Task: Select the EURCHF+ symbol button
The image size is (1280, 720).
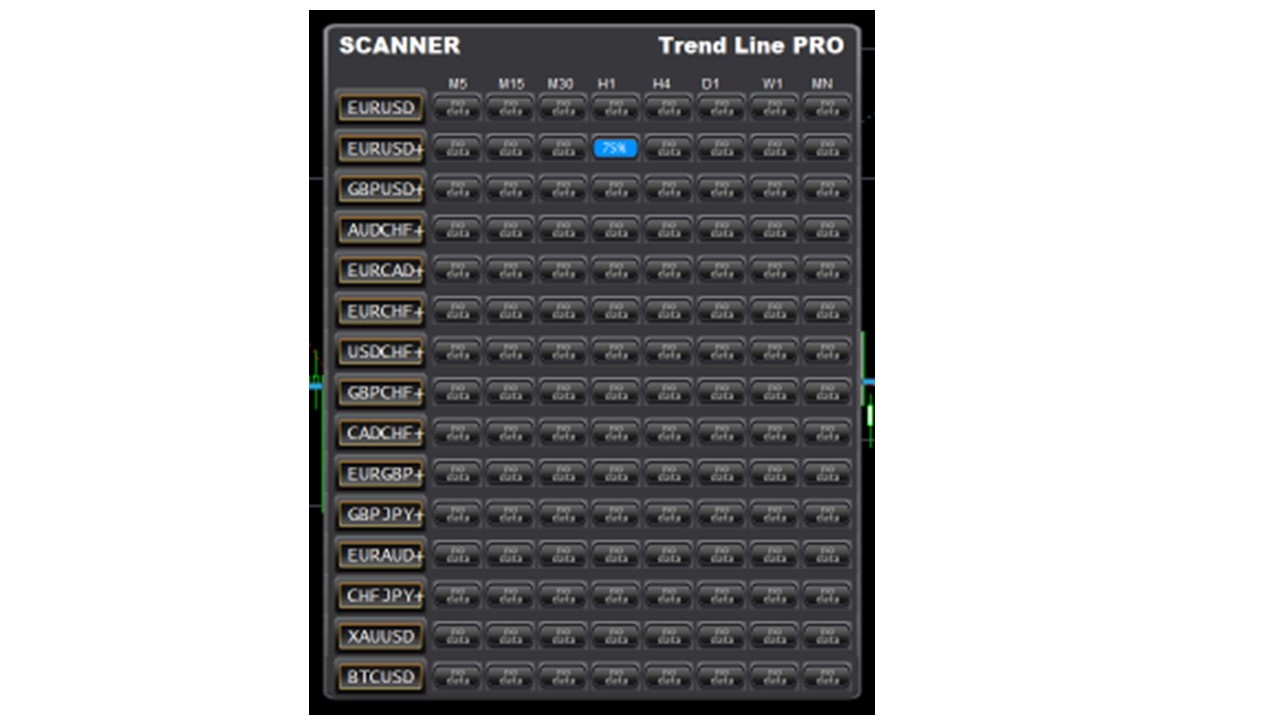Action: click(x=380, y=311)
